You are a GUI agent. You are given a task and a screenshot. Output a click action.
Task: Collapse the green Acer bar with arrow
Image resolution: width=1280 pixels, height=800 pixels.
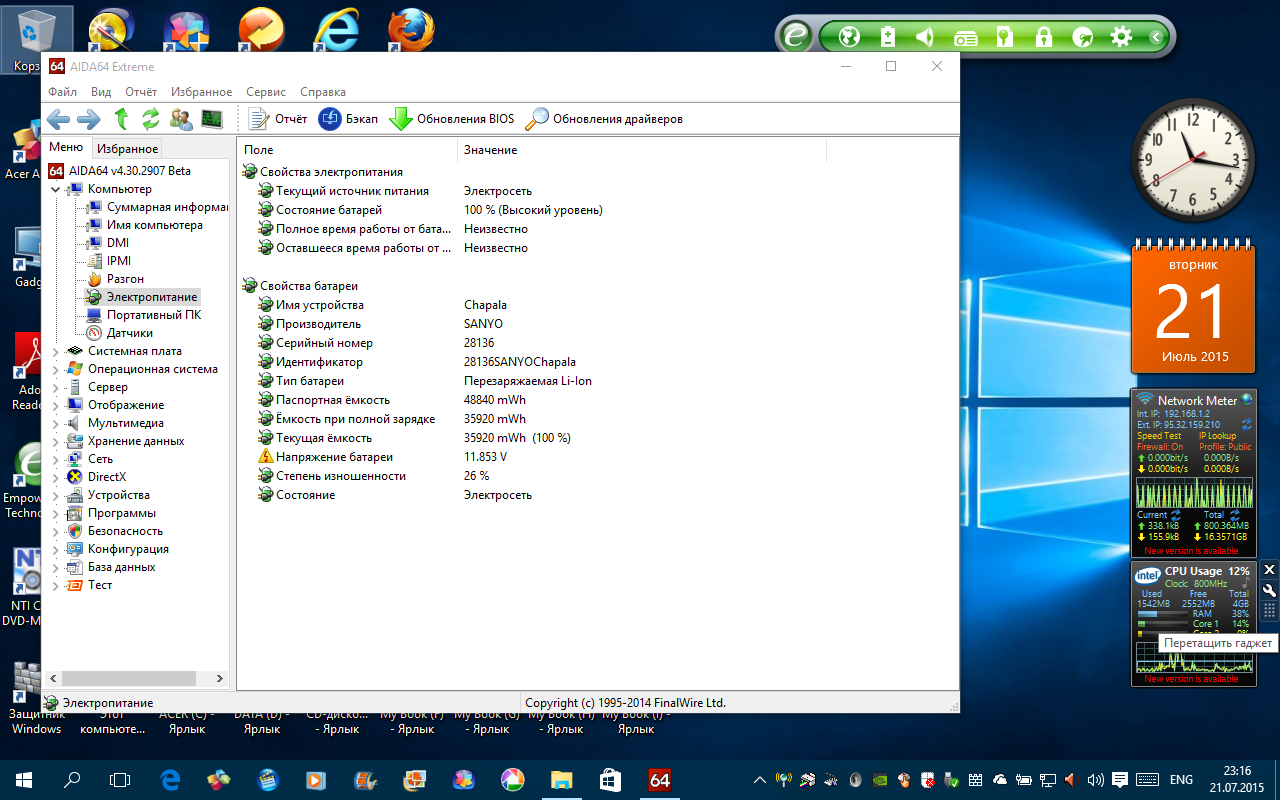tap(1156, 38)
